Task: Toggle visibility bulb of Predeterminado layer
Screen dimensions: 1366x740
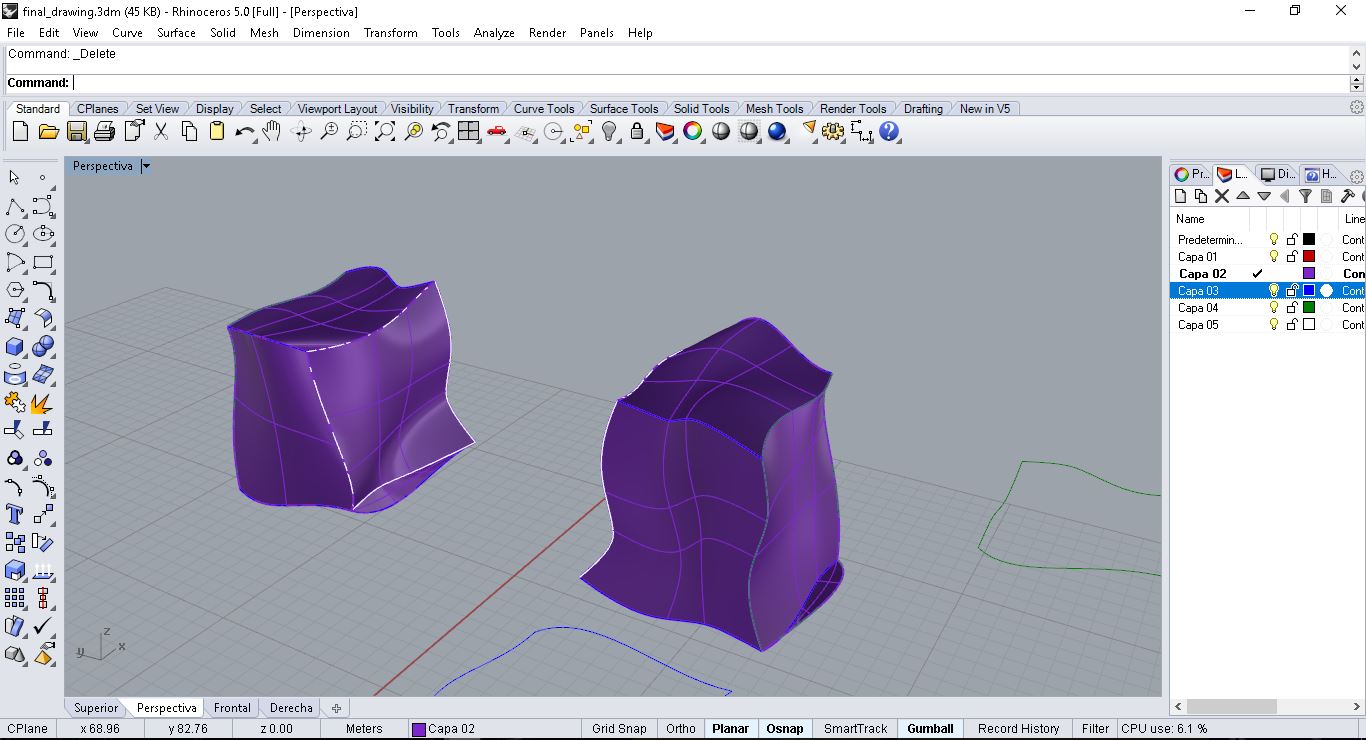Action: pyautogui.click(x=1274, y=240)
